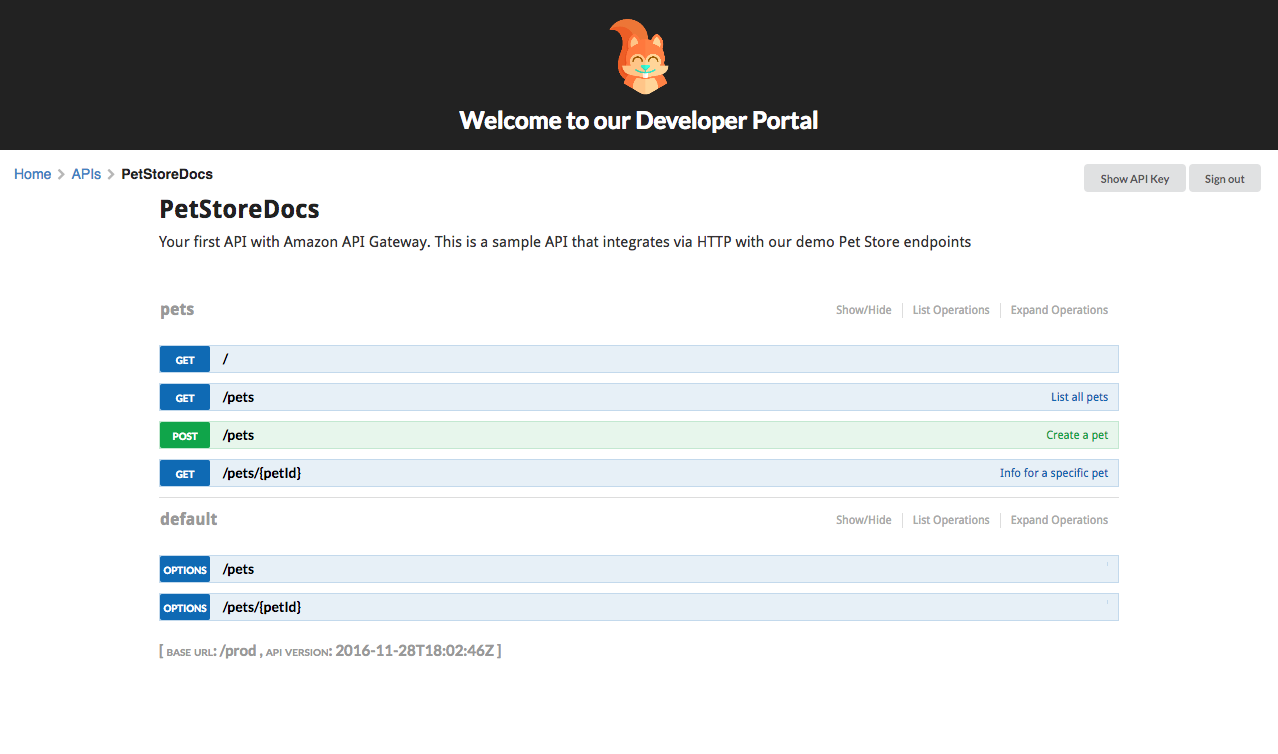
Task: Click the GET badge for /pets/{petId}
Action: (185, 474)
